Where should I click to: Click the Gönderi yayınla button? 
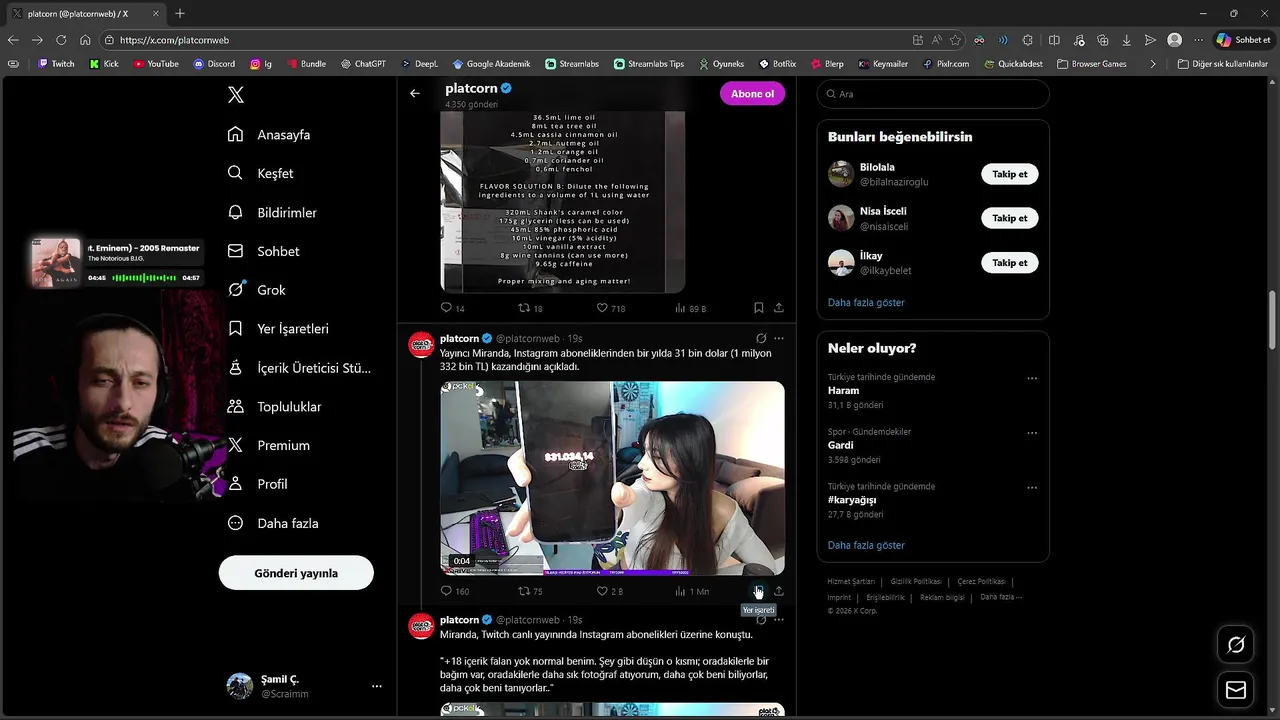pyautogui.click(x=296, y=573)
